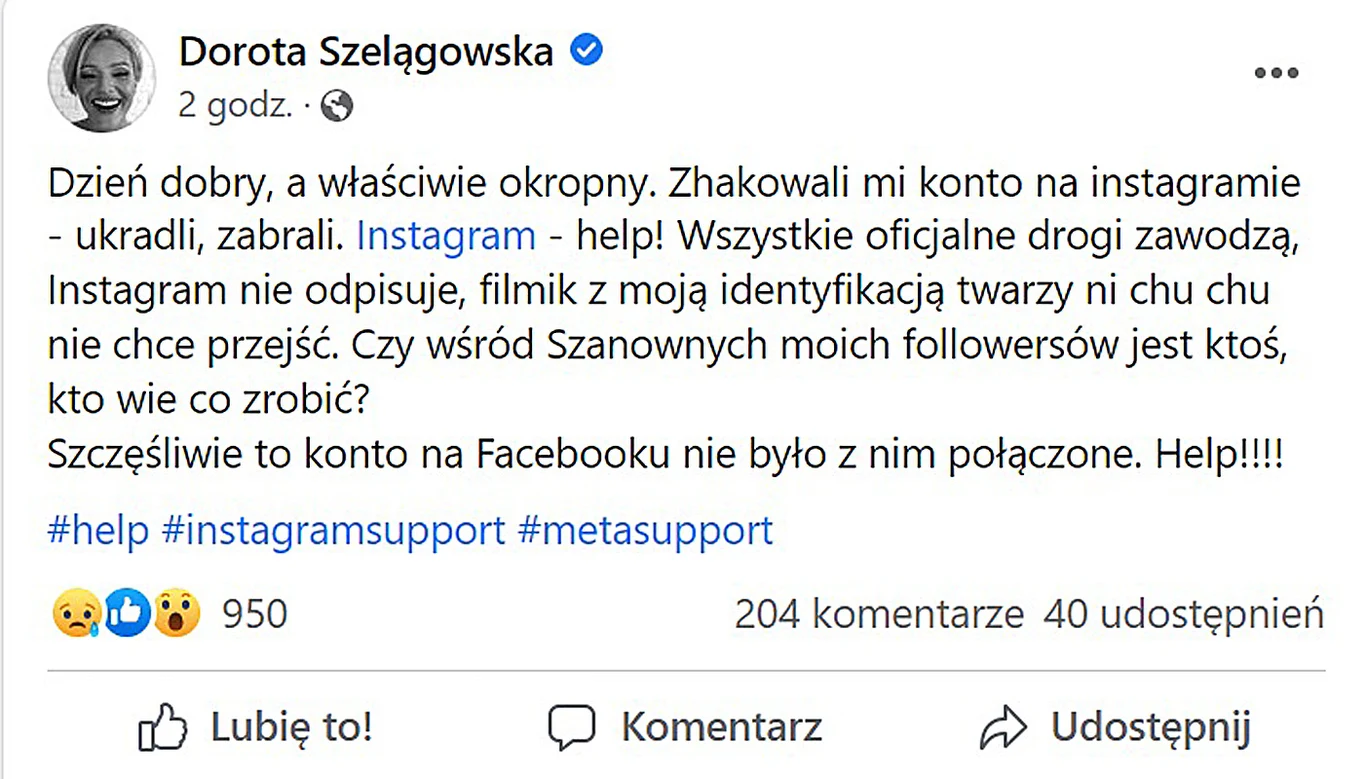Click the thumbs-up icon beside Lubię to!

click(165, 727)
